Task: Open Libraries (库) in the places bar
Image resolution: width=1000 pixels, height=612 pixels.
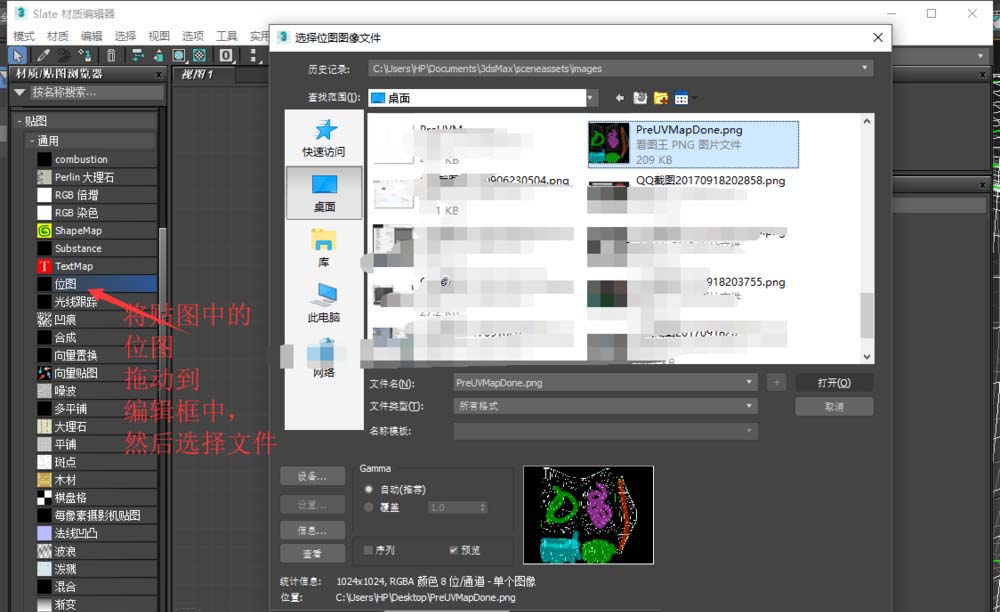Action: pyautogui.click(x=324, y=249)
